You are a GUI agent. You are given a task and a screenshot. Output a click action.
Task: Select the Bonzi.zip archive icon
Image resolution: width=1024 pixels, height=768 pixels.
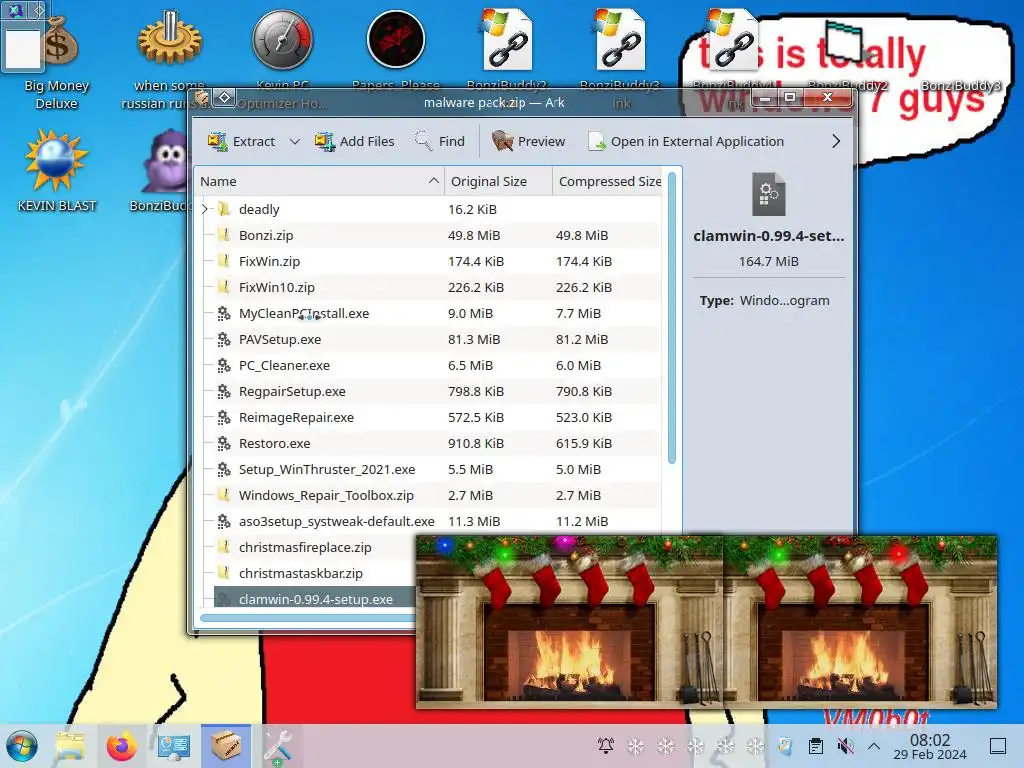click(224, 235)
